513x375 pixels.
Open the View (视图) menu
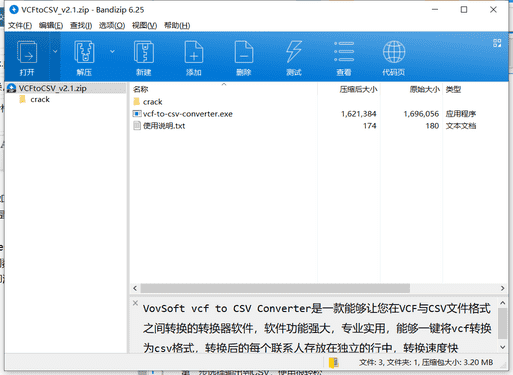[x=144, y=26]
